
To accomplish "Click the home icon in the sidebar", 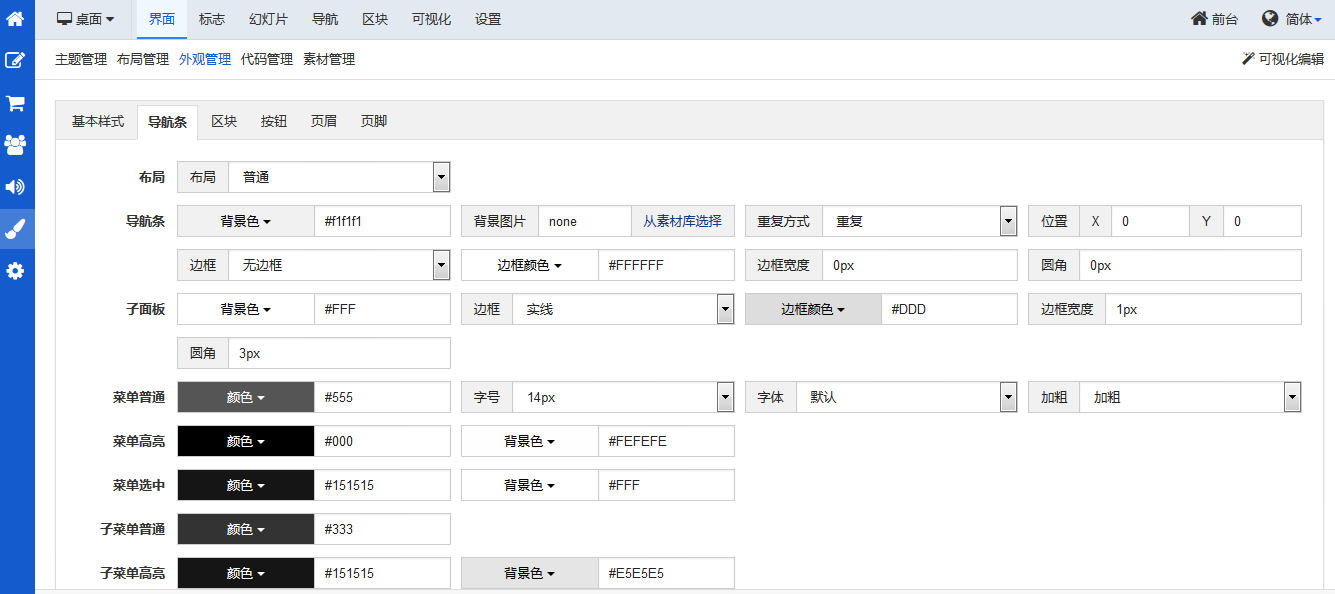I will pyautogui.click(x=15, y=18).
